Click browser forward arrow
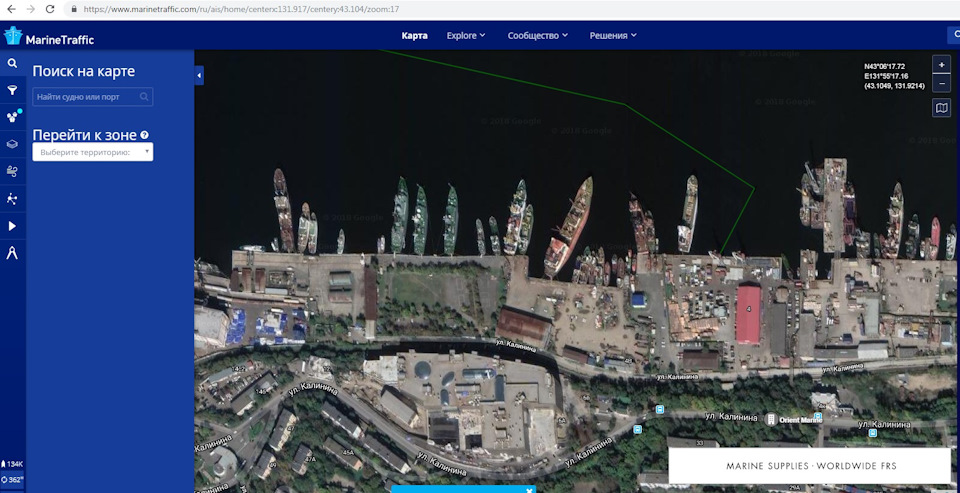960x493 pixels. pos(31,9)
